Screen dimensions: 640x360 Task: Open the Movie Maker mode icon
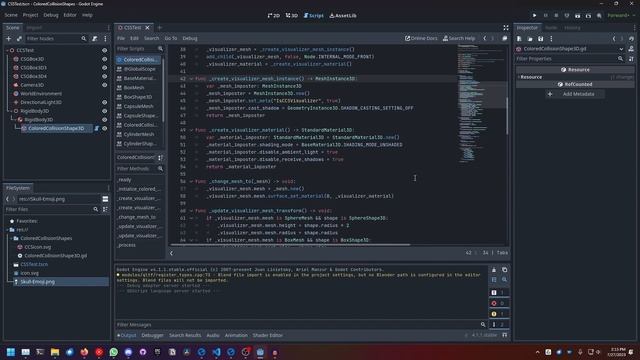point(599,16)
